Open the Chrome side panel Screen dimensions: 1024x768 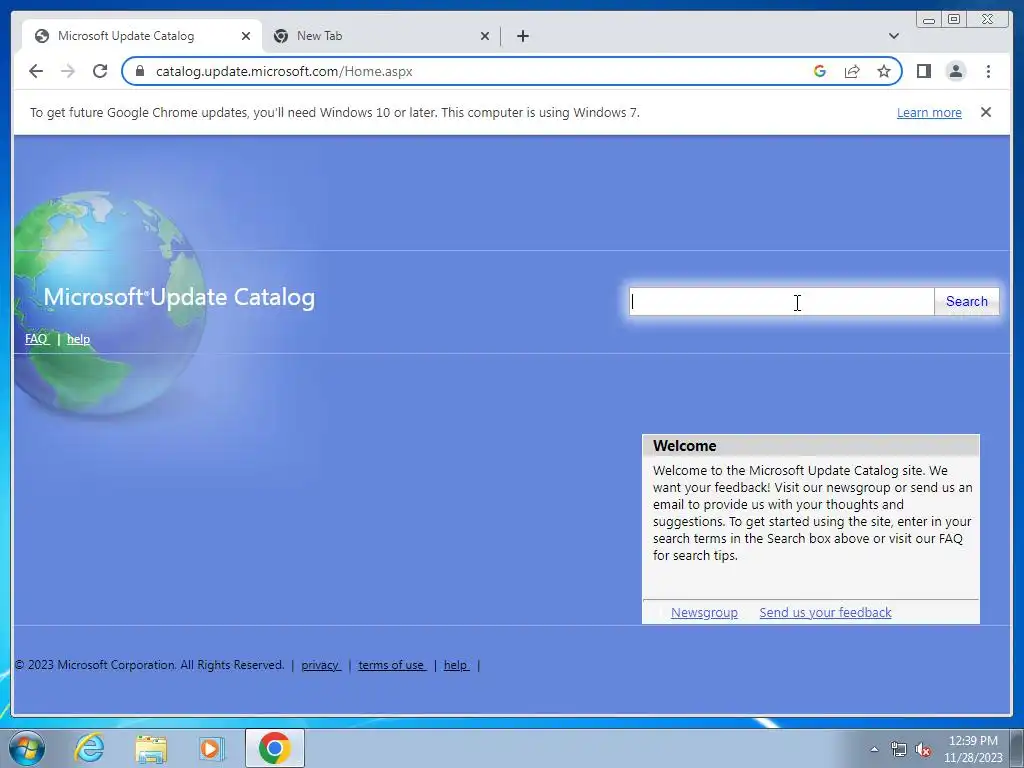click(923, 71)
